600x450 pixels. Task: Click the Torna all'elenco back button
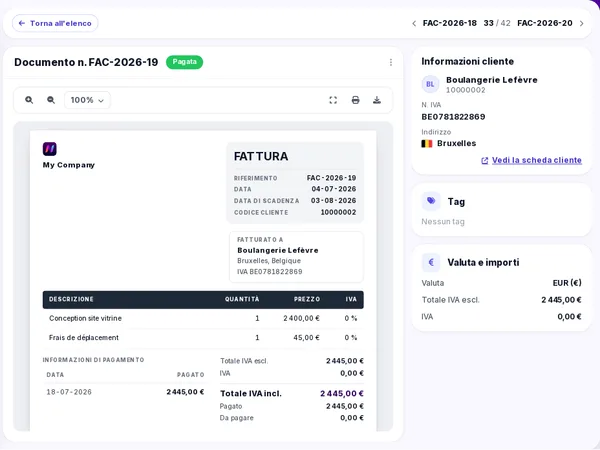pos(55,23)
